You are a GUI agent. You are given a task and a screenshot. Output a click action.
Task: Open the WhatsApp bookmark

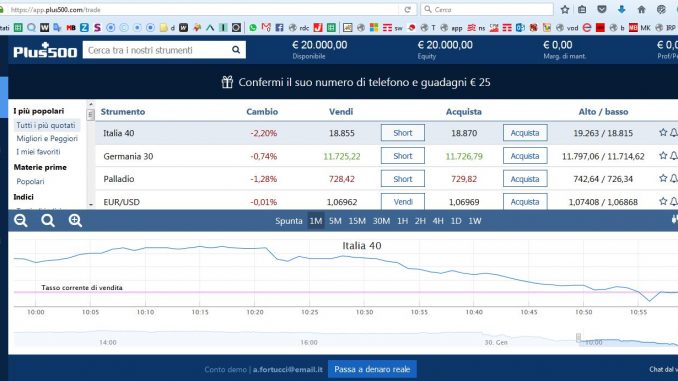(253, 28)
